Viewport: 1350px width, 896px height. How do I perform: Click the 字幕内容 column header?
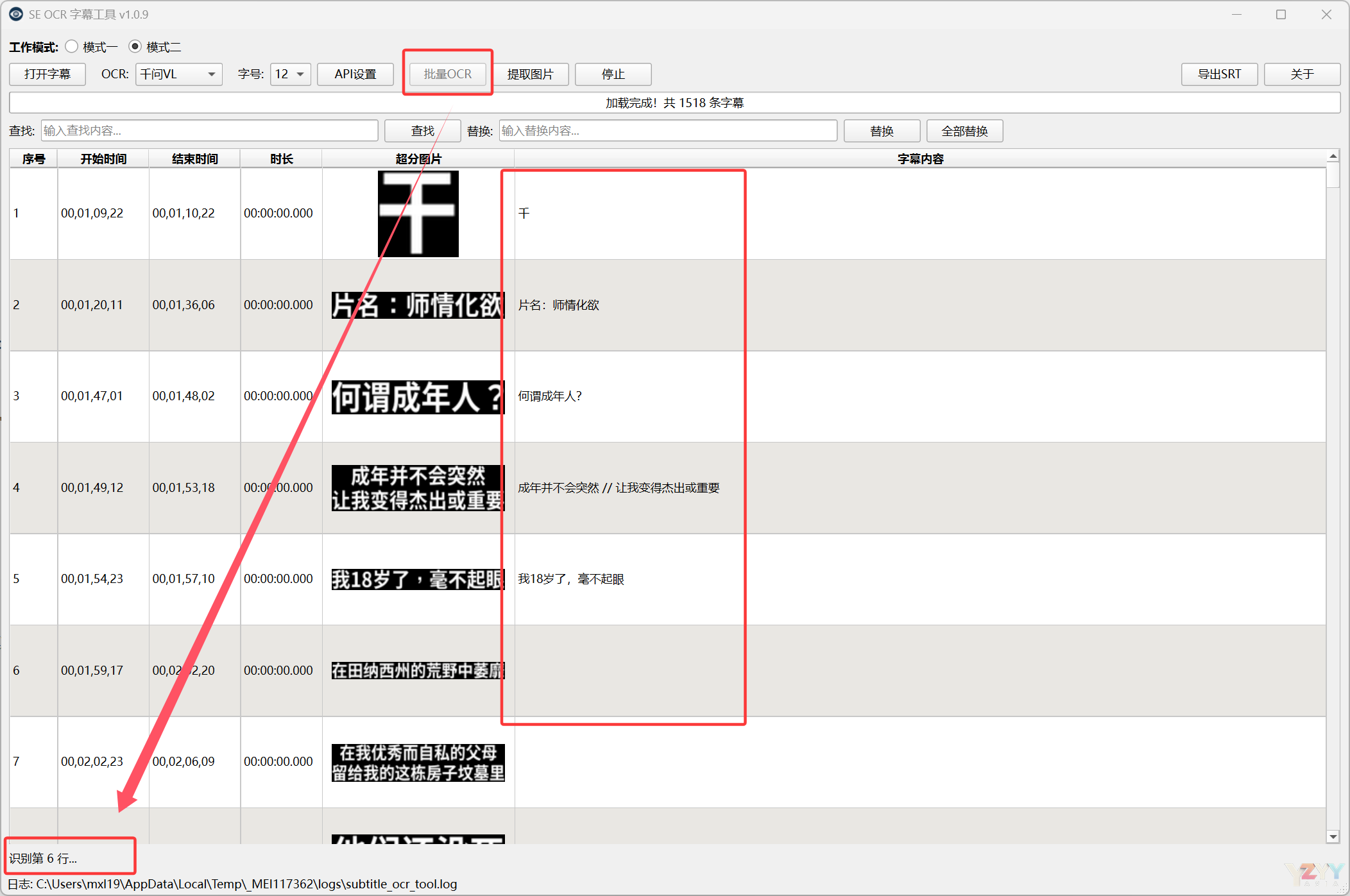920,159
